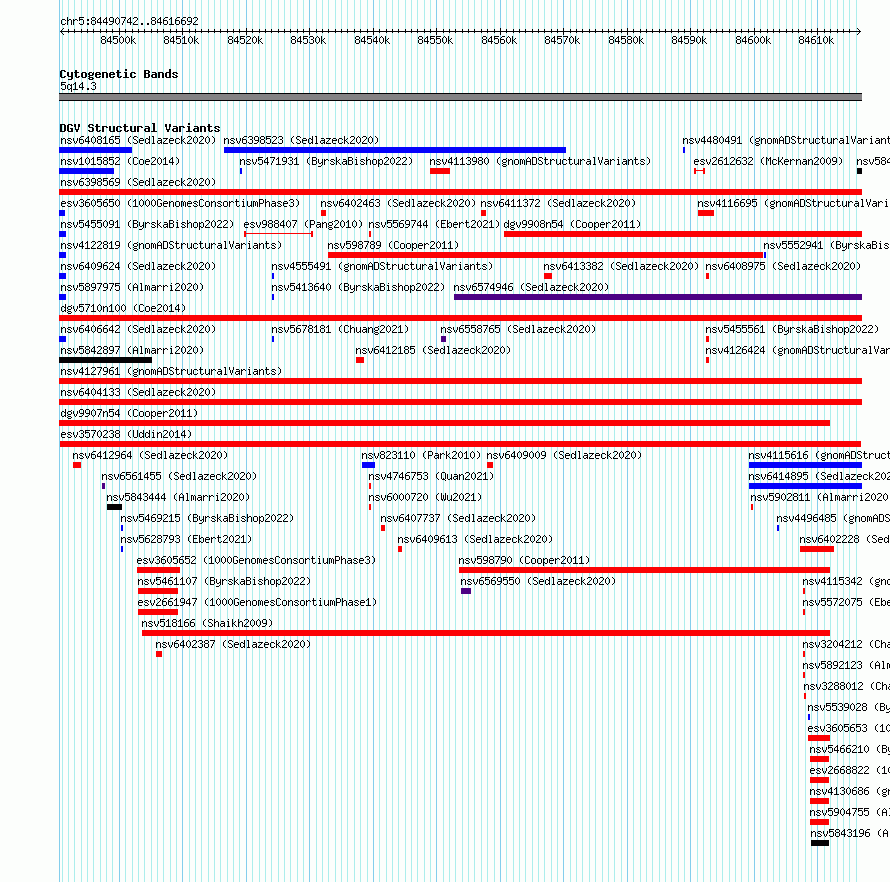Click dgv9907n54 (Cooper2011)
The height and width of the screenshot is (882, 890).
point(129,413)
